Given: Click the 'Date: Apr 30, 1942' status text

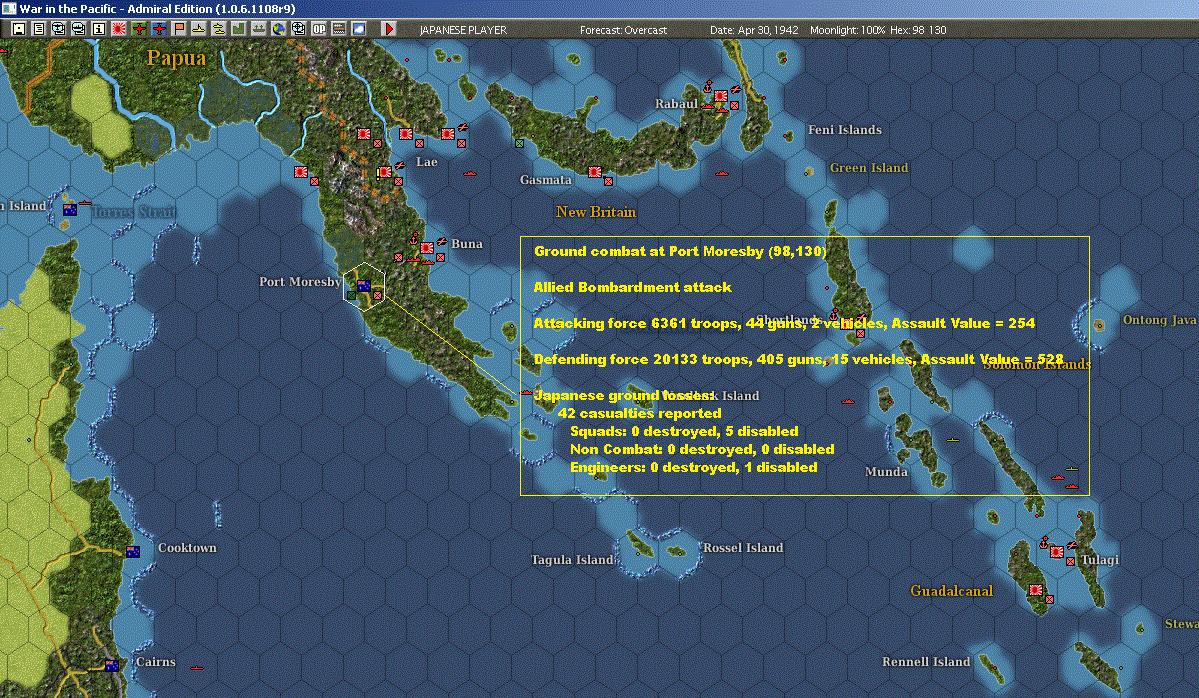Looking at the screenshot, I should pos(754,30).
